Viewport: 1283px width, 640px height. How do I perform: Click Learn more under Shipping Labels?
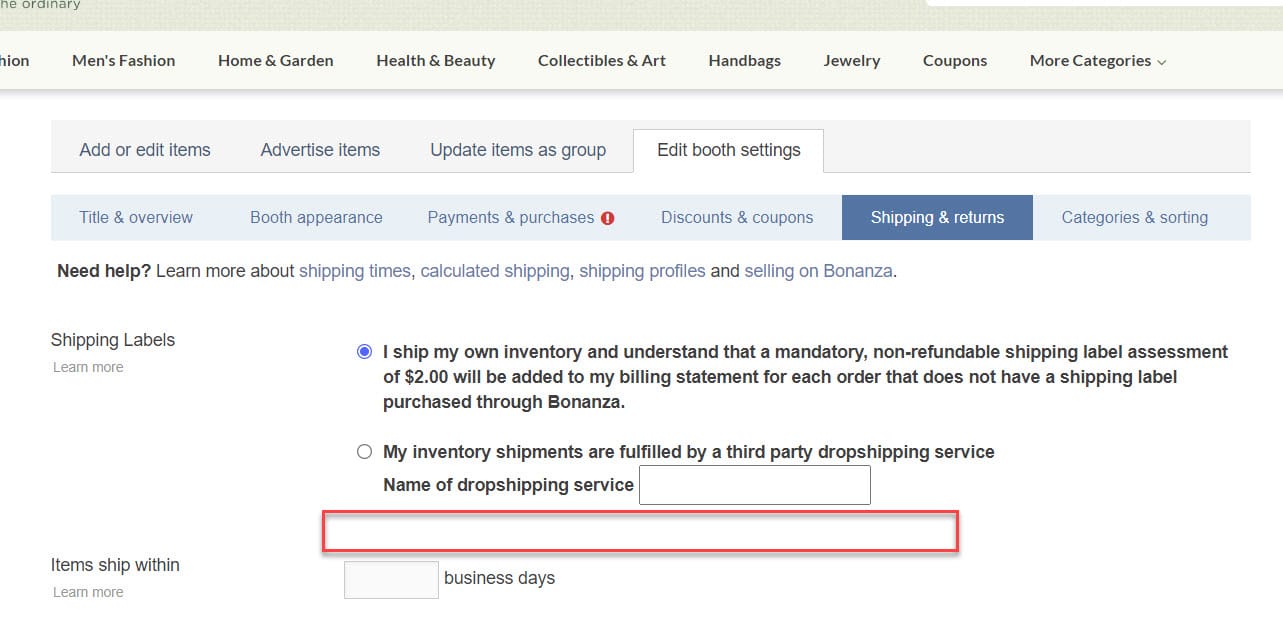(88, 367)
